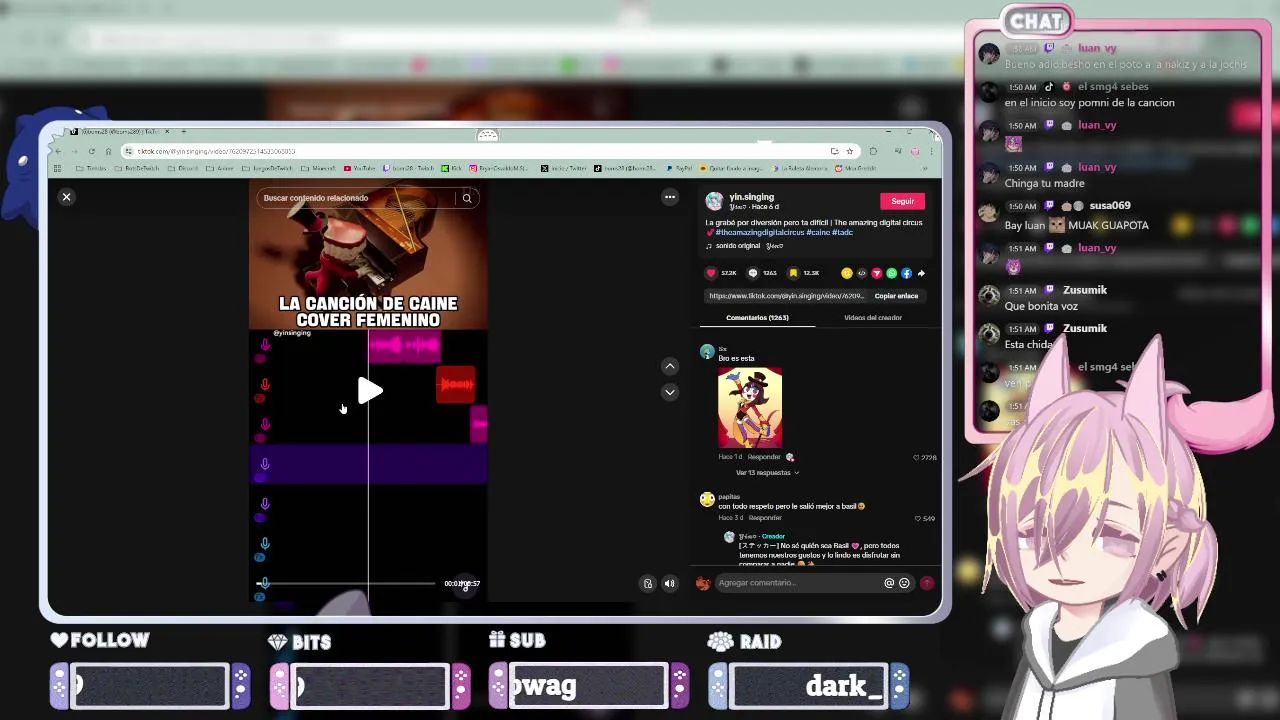Open Discord bookmark folder
Viewport: 1280px width, 720px height.
[184, 168]
